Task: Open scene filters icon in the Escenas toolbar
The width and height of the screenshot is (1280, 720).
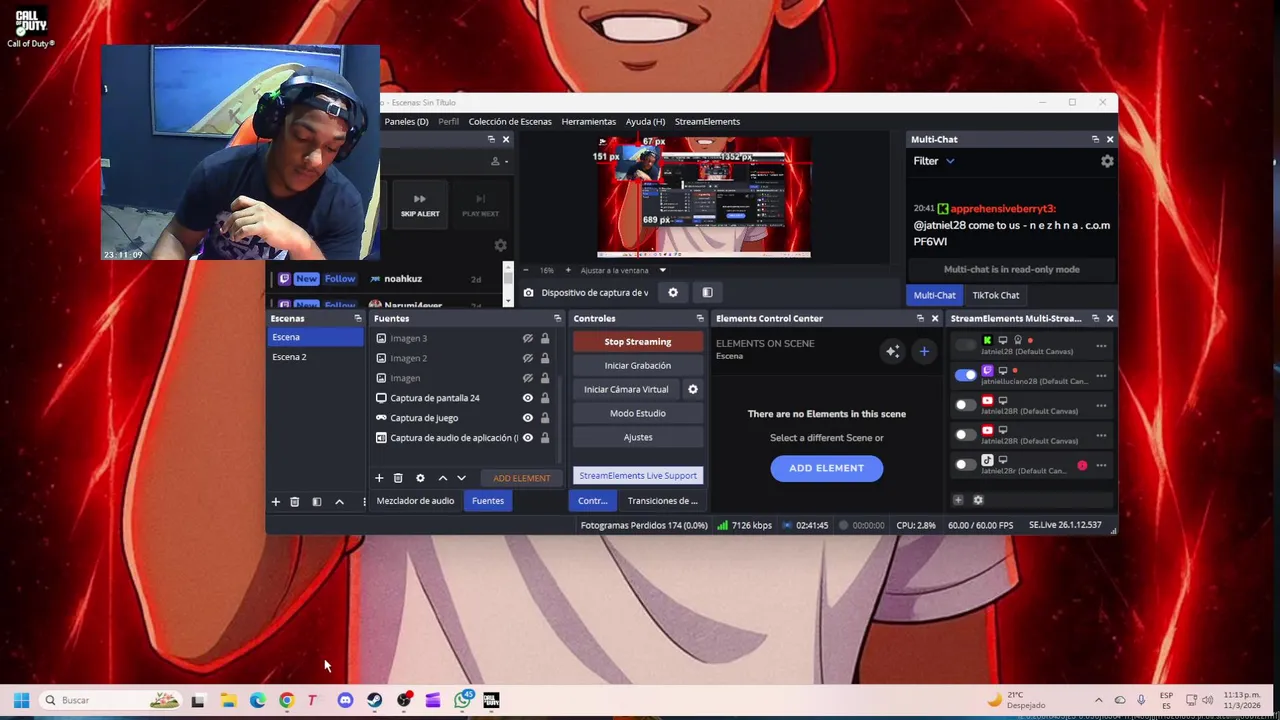Action: pos(317,502)
